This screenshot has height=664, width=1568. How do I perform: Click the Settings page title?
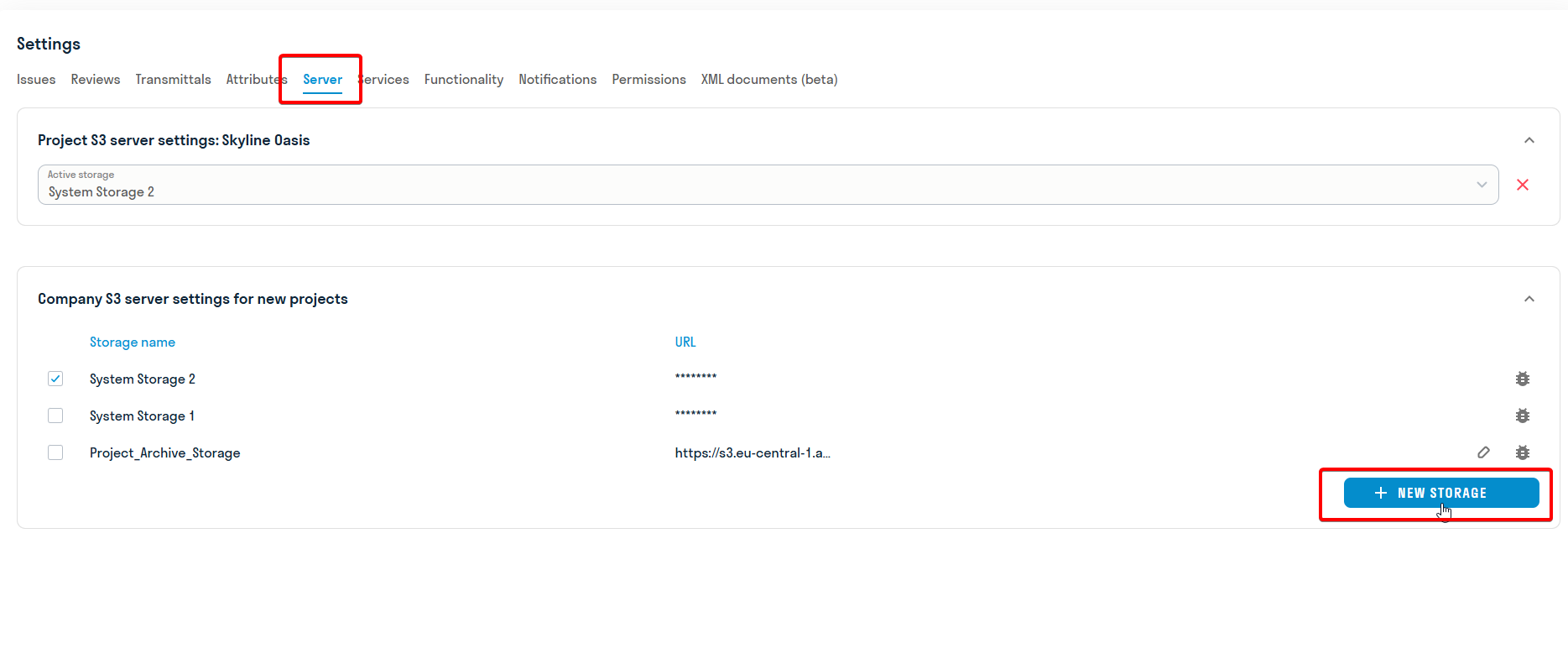[x=49, y=44]
